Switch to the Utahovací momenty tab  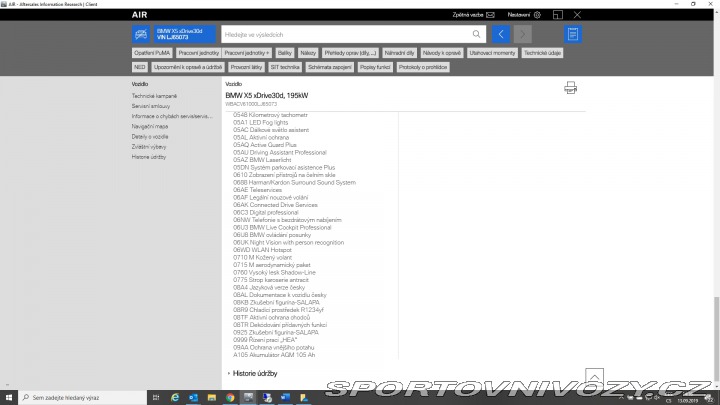(x=493, y=52)
